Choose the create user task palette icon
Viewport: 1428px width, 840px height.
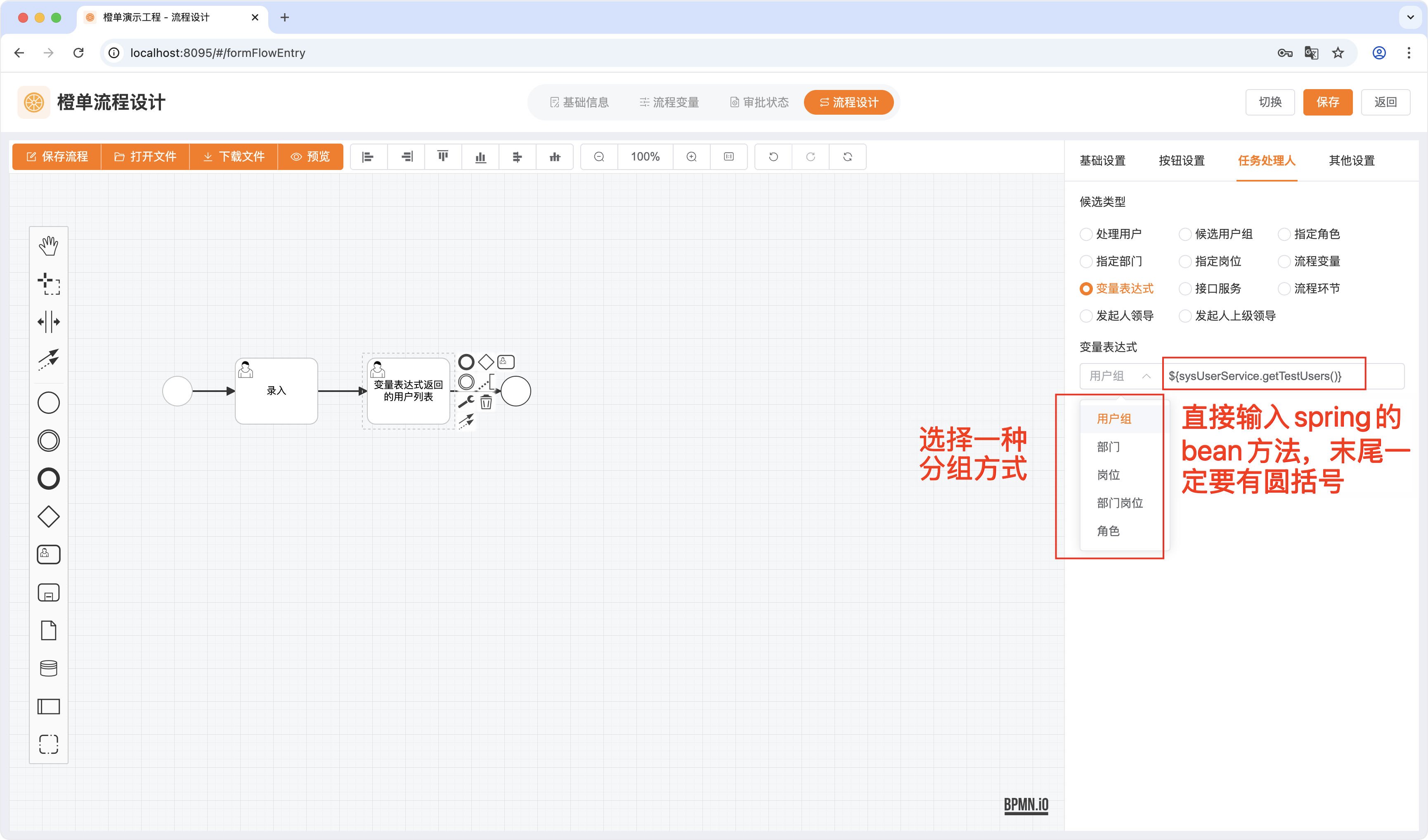point(49,554)
